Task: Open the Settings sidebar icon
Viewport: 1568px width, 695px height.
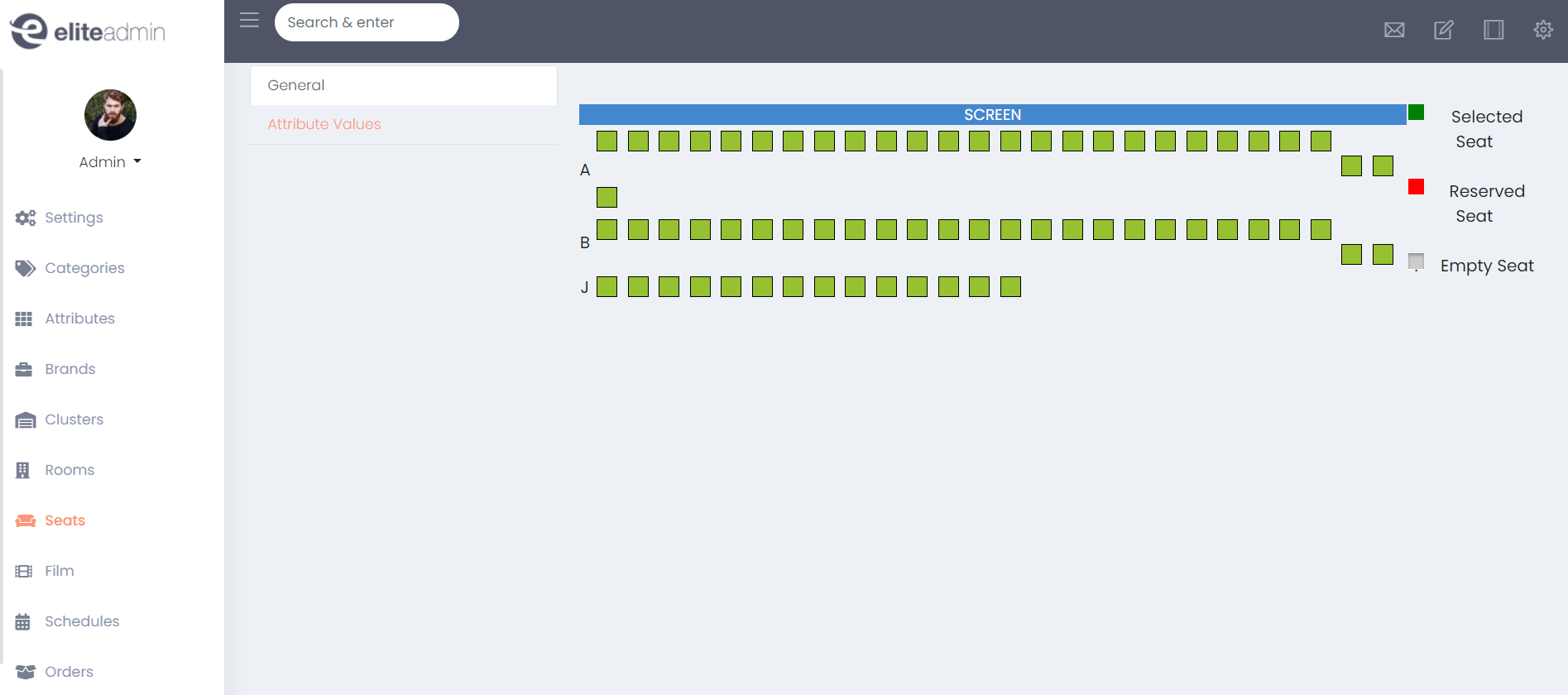Action: (x=25, y=218)
